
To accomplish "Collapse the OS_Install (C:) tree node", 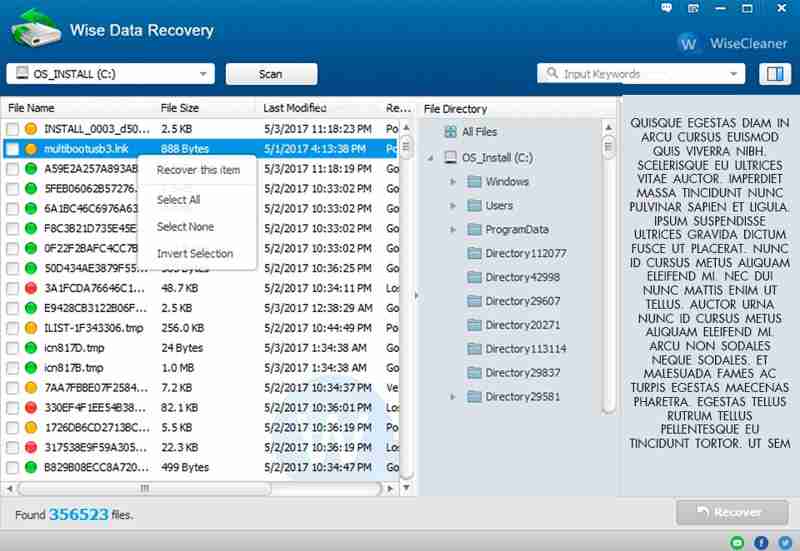I will (430, 158).
